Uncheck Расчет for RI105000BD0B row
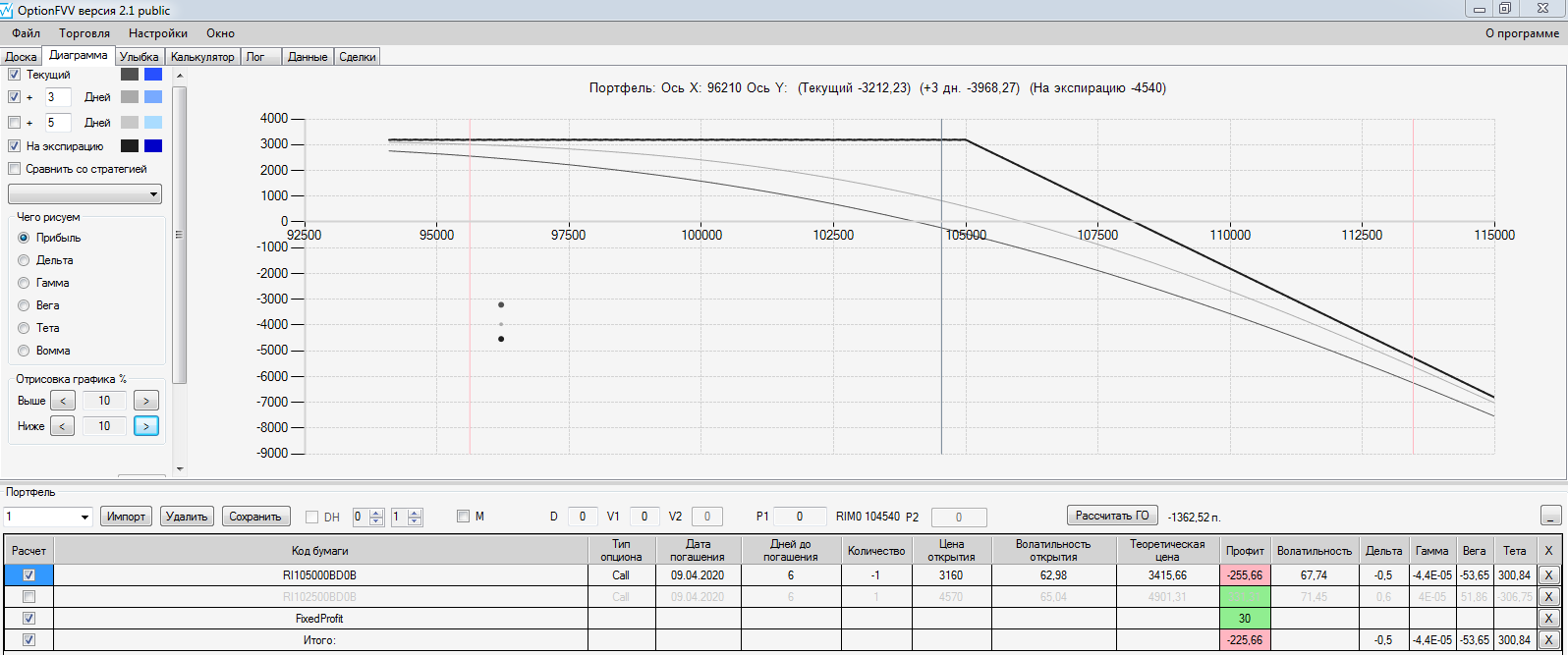This screenshot has width=1568, height=655. [28, 575]
